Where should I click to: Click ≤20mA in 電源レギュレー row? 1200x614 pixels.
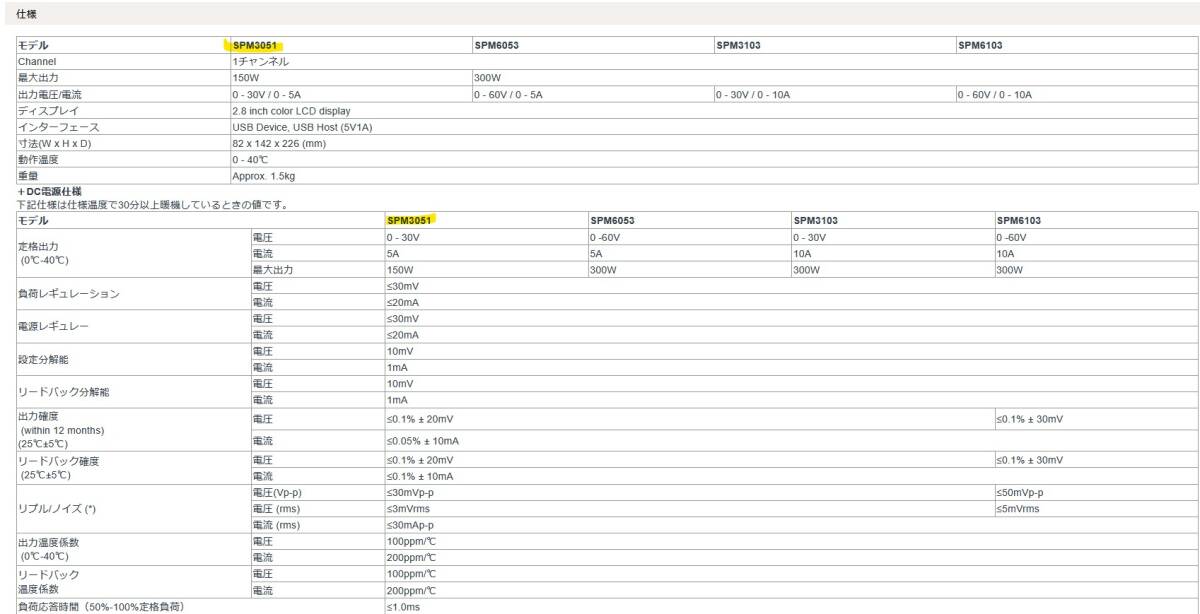pos(403,335)
